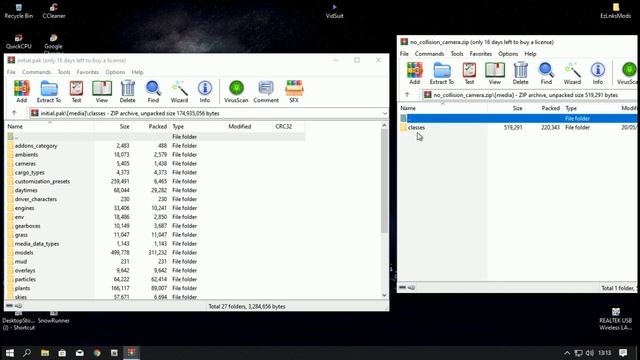Click taskbar search icon
This screenshot has height=360, width=640.
click(x=27, y=353)
